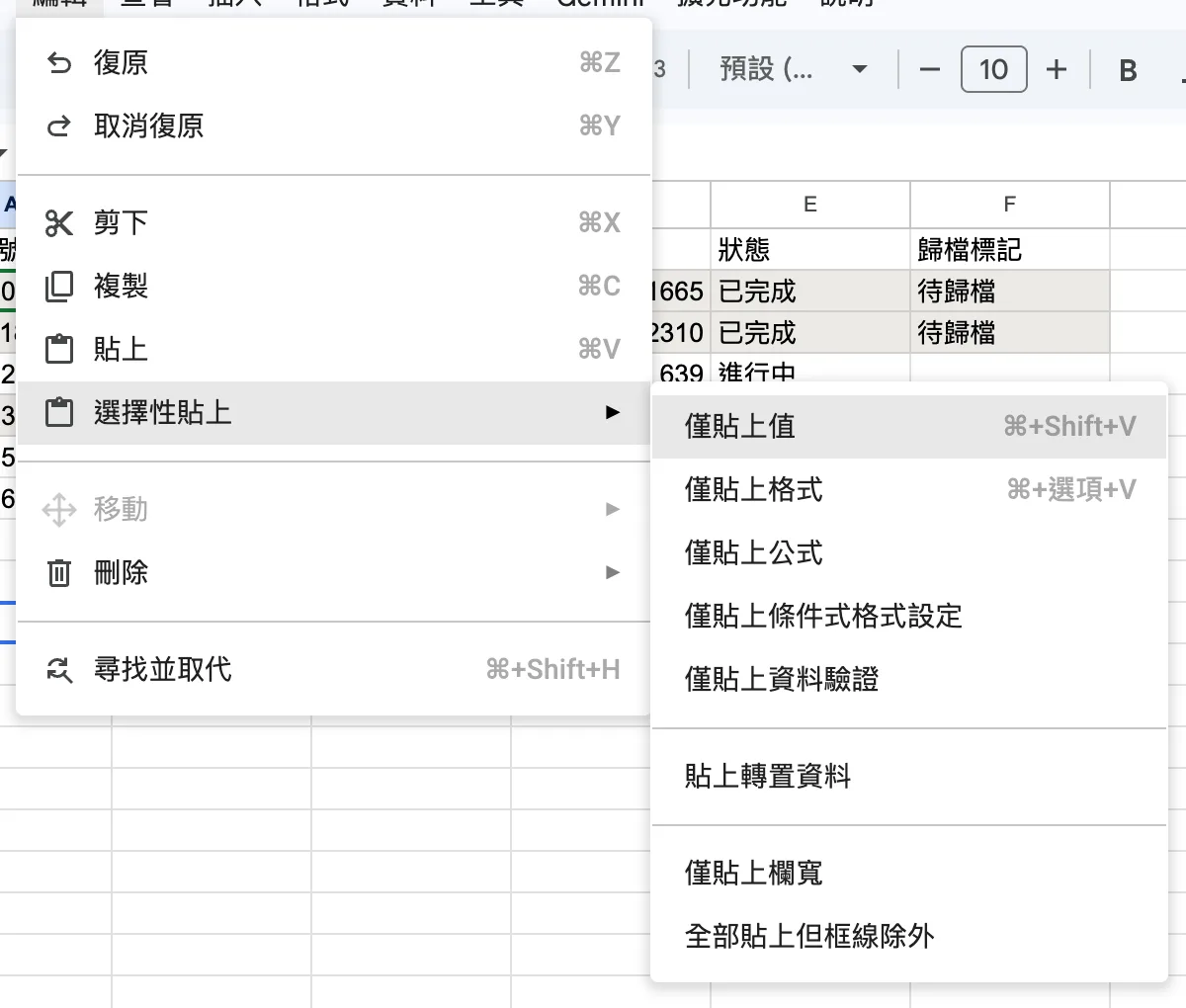Click the Redo arrow icon (取消復原)
This screenshot has height=1008, width=1186.
(59, 126)
